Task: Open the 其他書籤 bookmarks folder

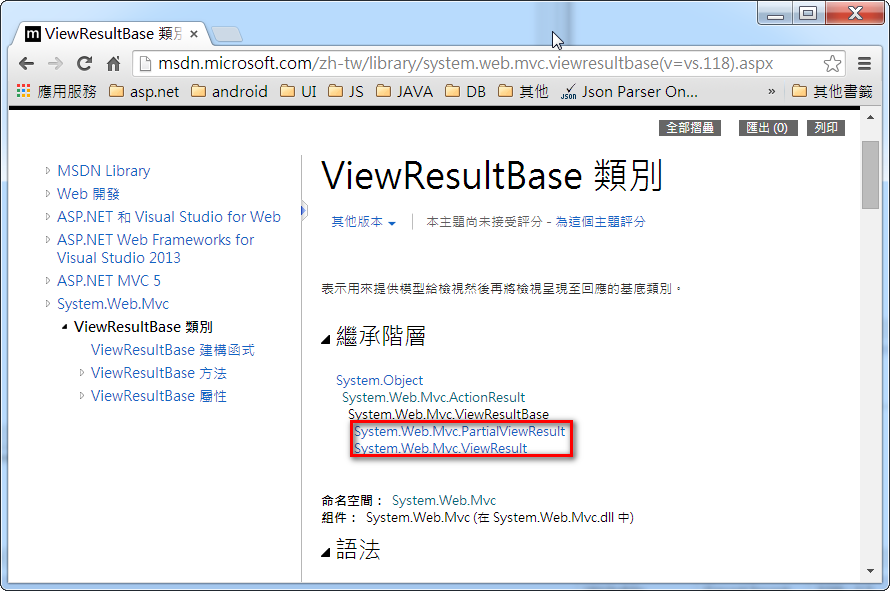Action: [x=832, y=91]
